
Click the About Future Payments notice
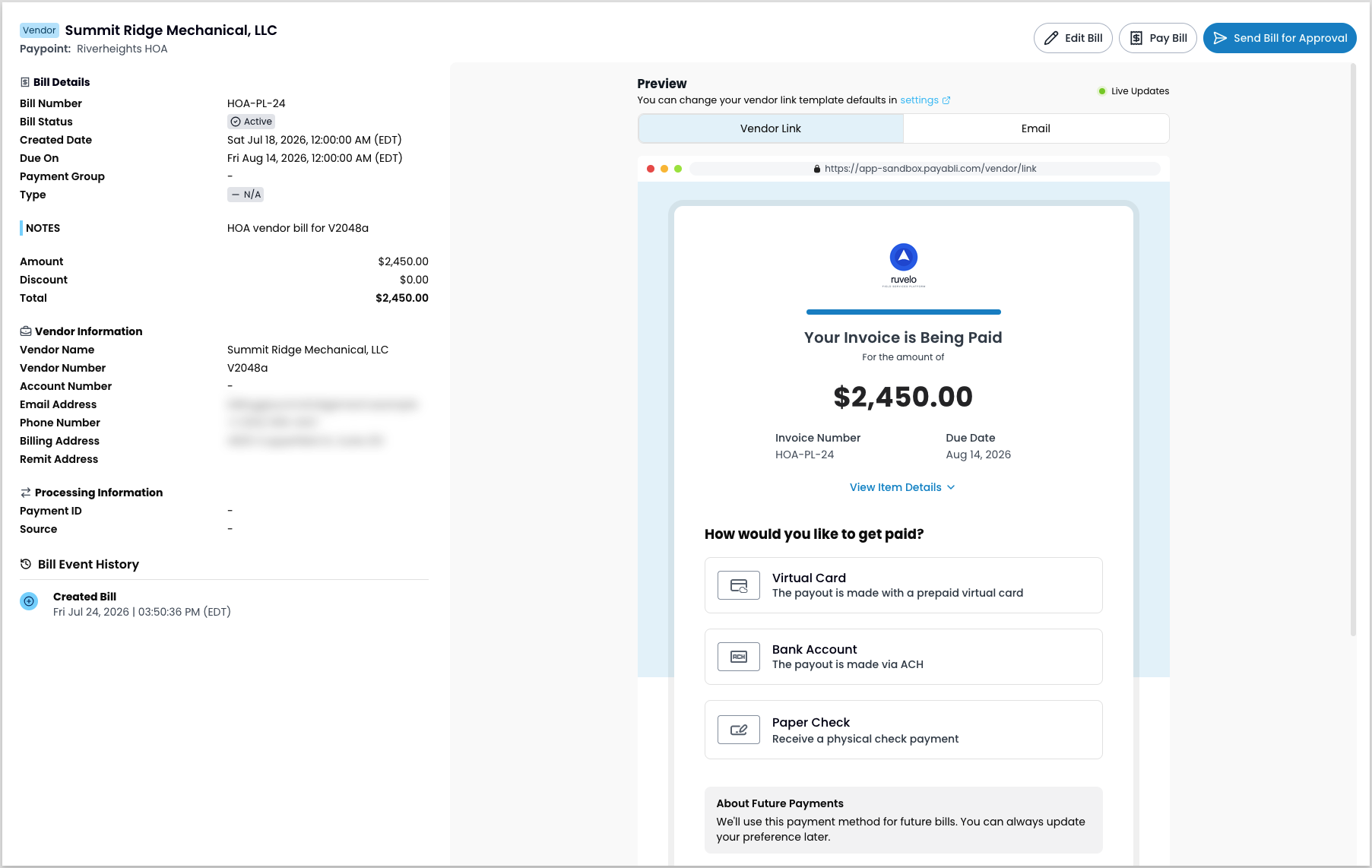pyautogui.click(x=904, y=820)
